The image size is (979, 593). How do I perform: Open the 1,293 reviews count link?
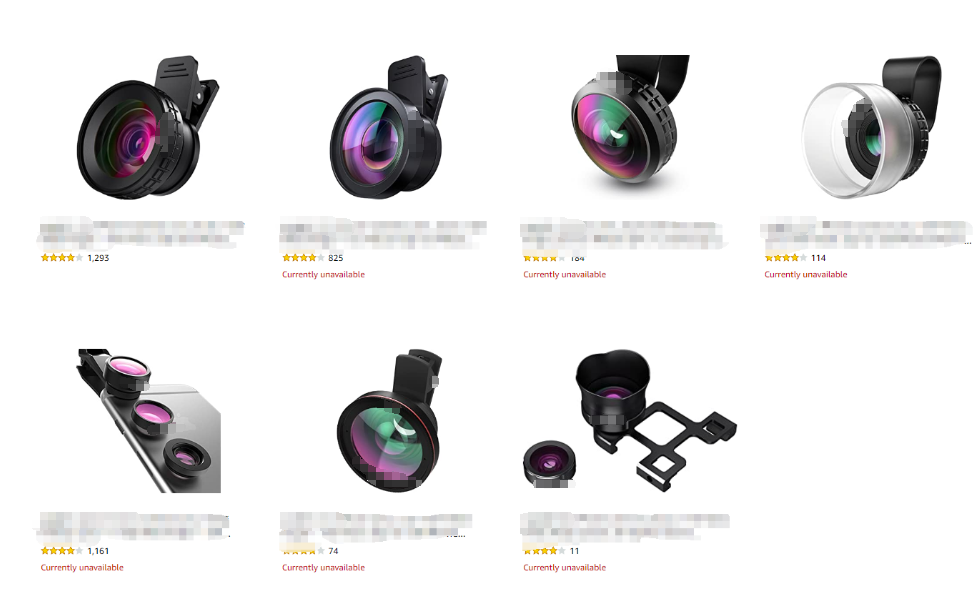coord(98,258)
